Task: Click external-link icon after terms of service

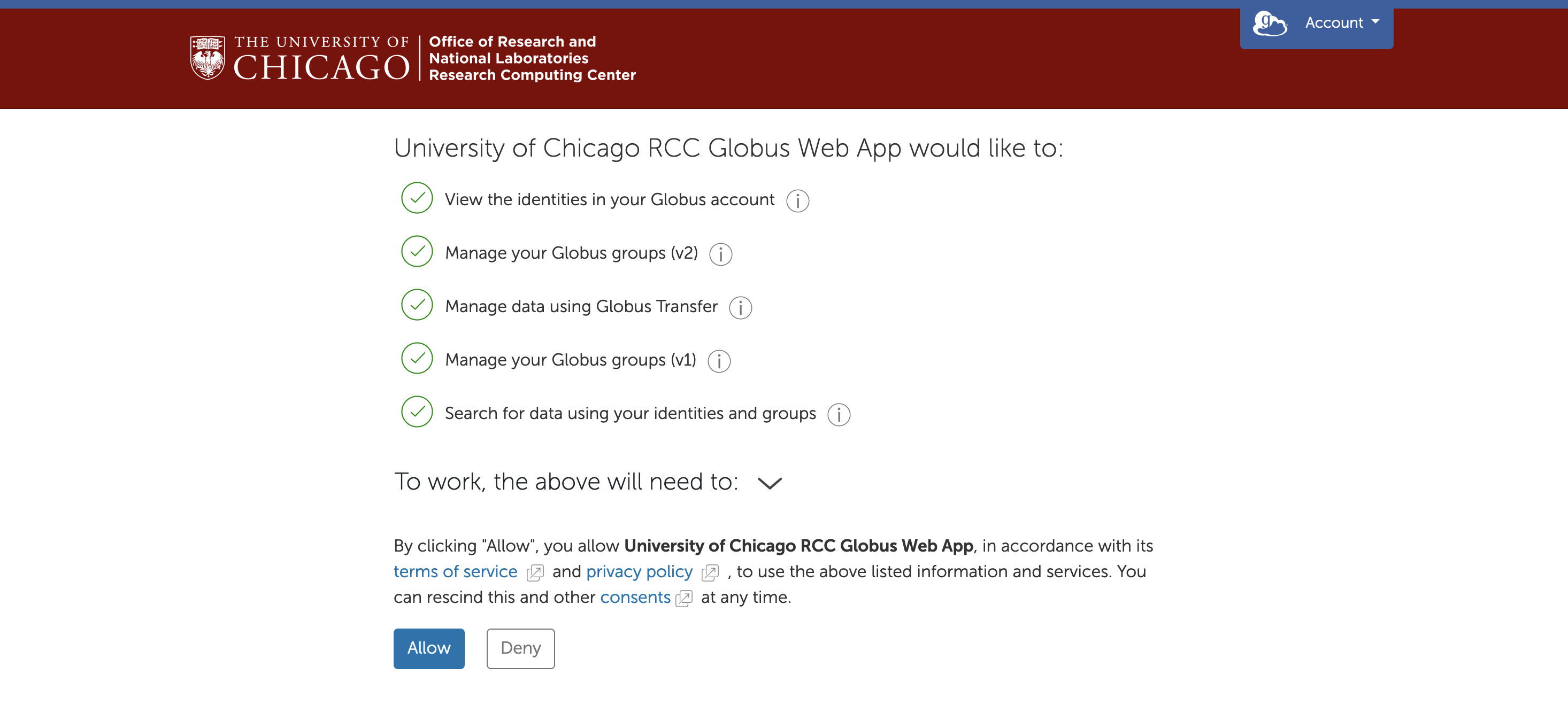Action: pos(535,573)
